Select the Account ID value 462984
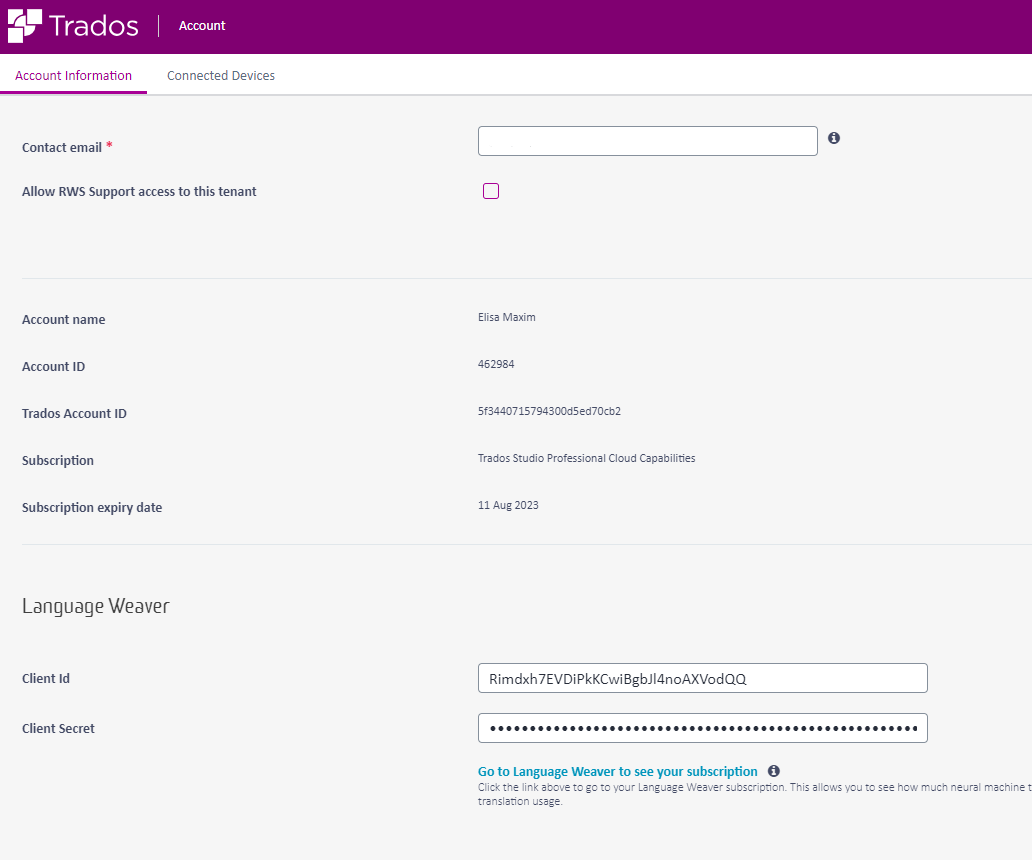The width and height of the screenshot is (1032, 860). [x=496, y=365]
